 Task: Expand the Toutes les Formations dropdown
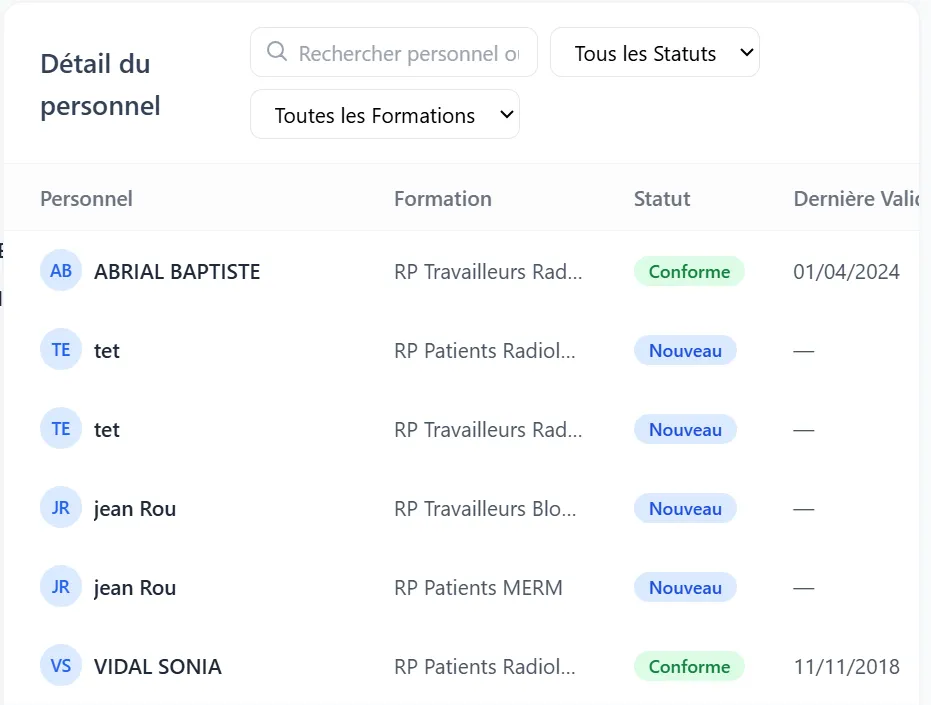[x=385, y=114]
